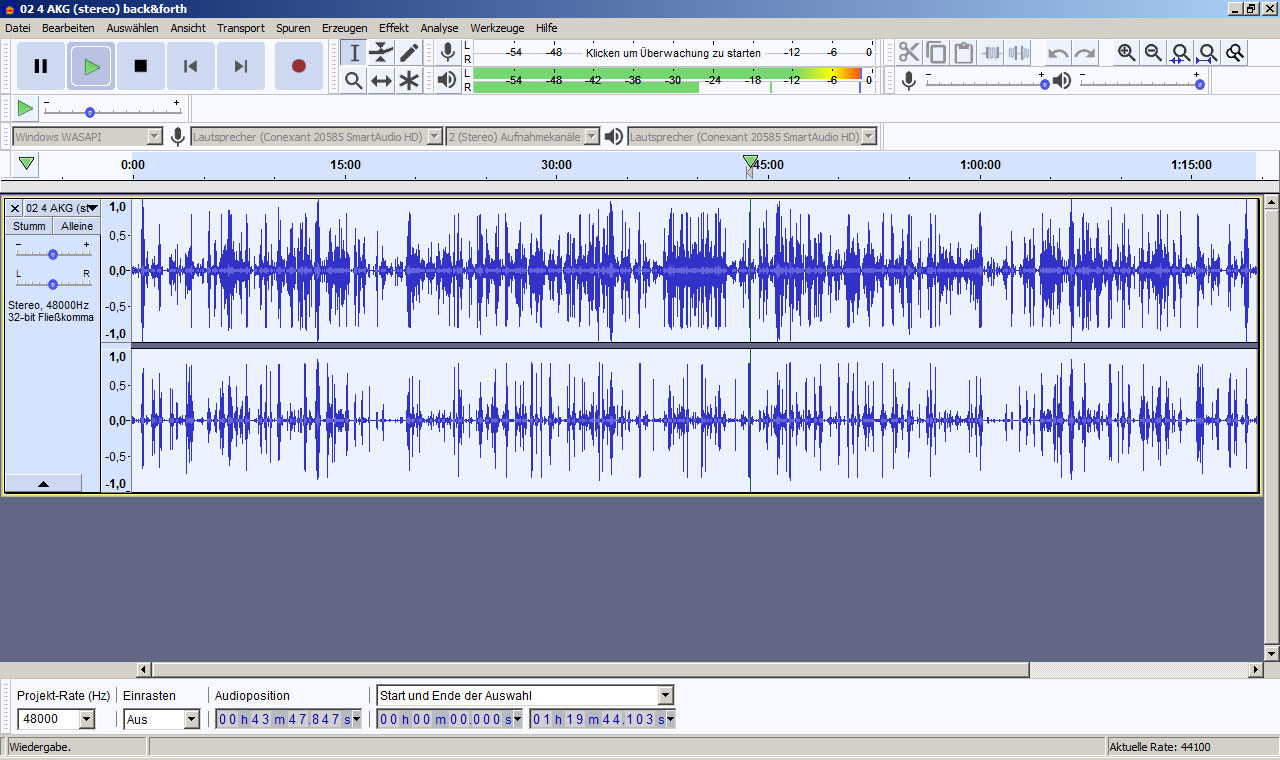
Task: Click the Paste clipboard icon
Action: pyautogui.click(x=964, y=50)
